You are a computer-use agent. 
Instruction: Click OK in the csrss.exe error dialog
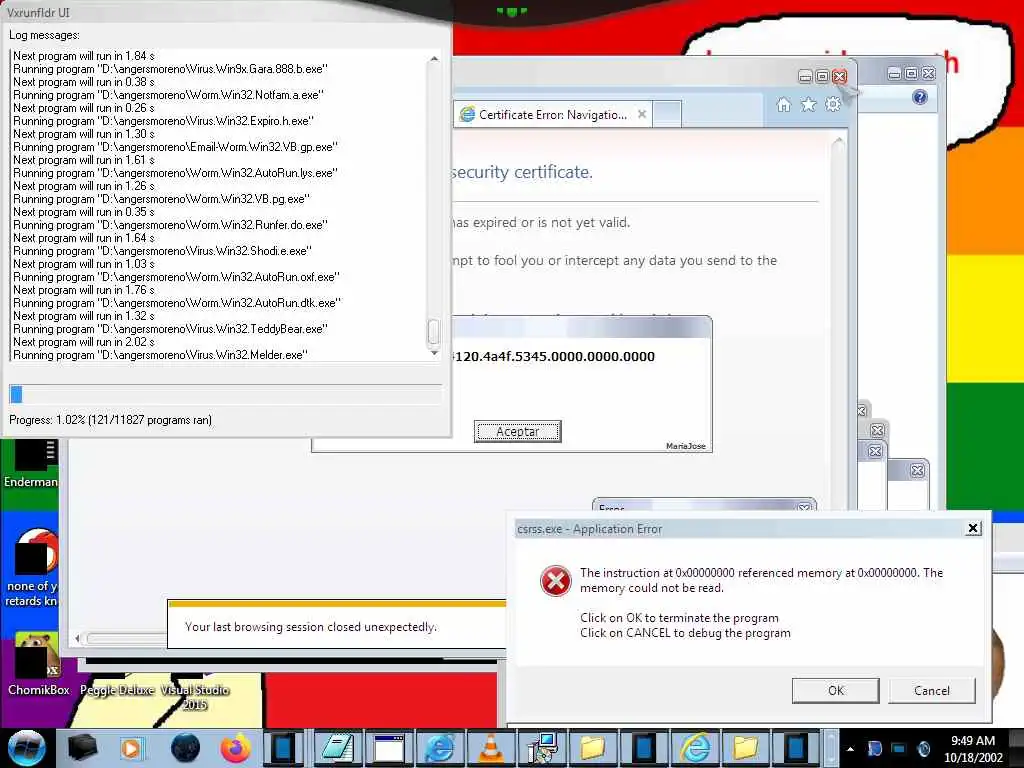point(835,690)
